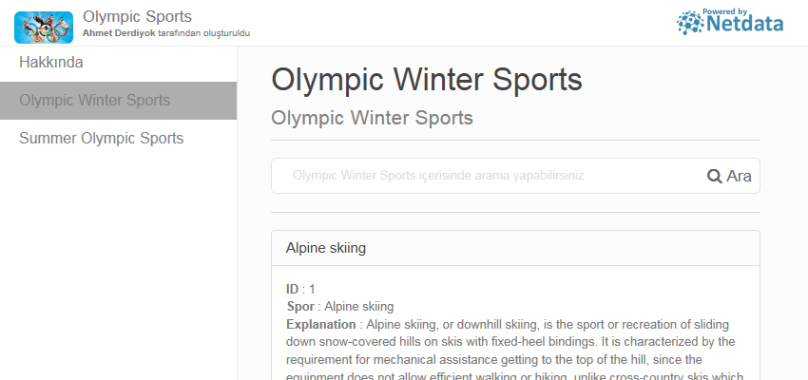Open the Powered by Netdata logo
This screenshot has height=380, width=808.
tap(730, 22)
